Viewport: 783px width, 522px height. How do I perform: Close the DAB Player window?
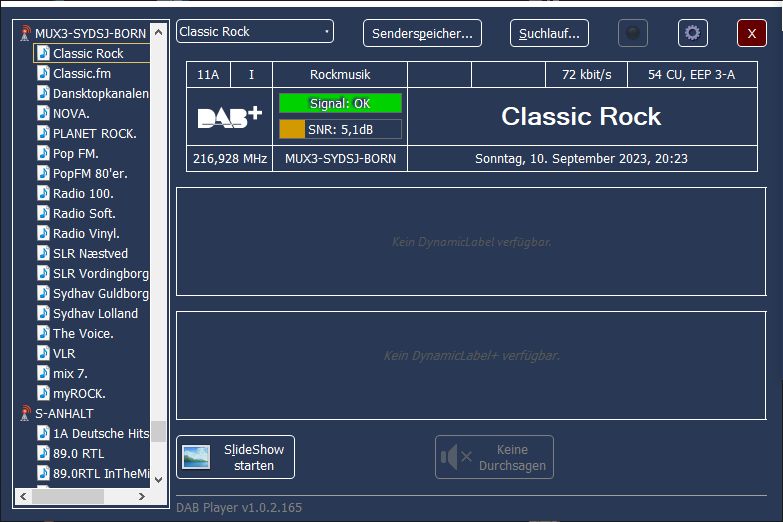pyautogui.click(x=751, y=33)
